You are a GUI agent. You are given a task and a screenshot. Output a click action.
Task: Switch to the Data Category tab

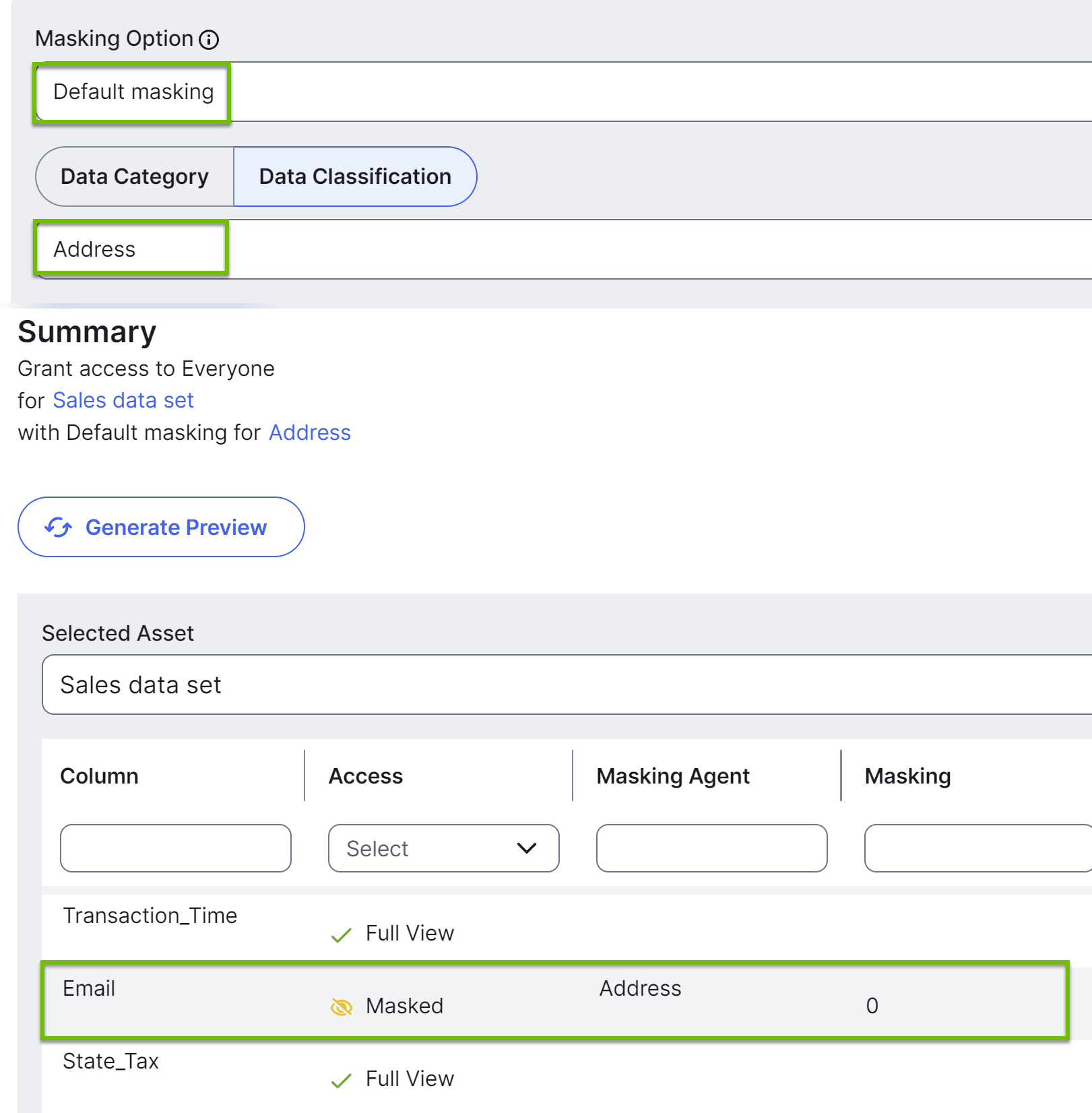tap(133, 176)
